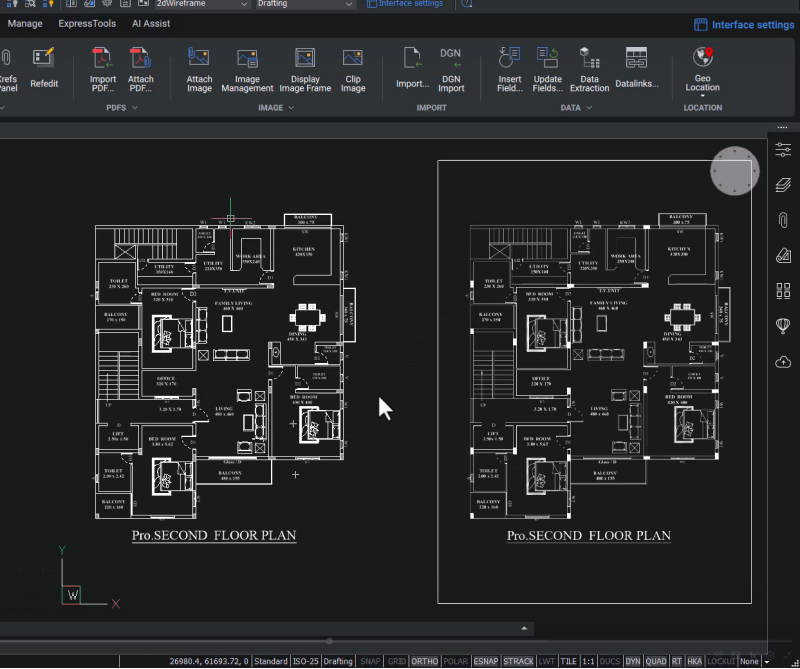This screenshot has height=669, width=800.
Task: Open the Layers panel from the sidebar
Action: click(x=783, y=185)
